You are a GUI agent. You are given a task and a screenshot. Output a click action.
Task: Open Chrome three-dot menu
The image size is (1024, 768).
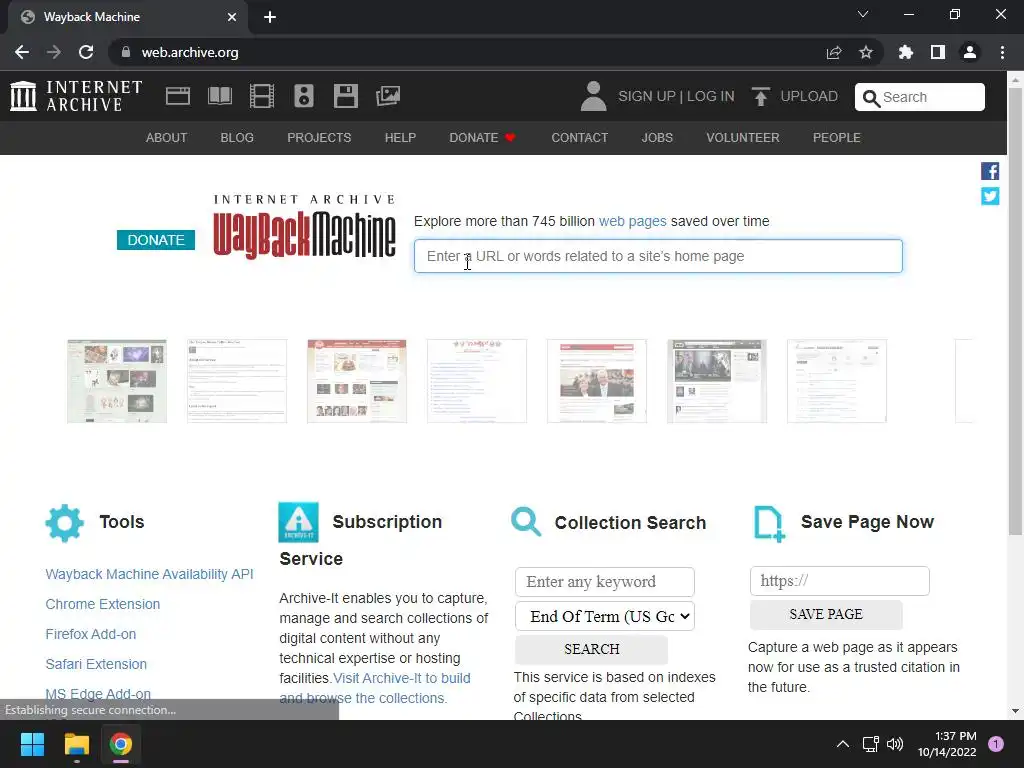point(1002,52)
